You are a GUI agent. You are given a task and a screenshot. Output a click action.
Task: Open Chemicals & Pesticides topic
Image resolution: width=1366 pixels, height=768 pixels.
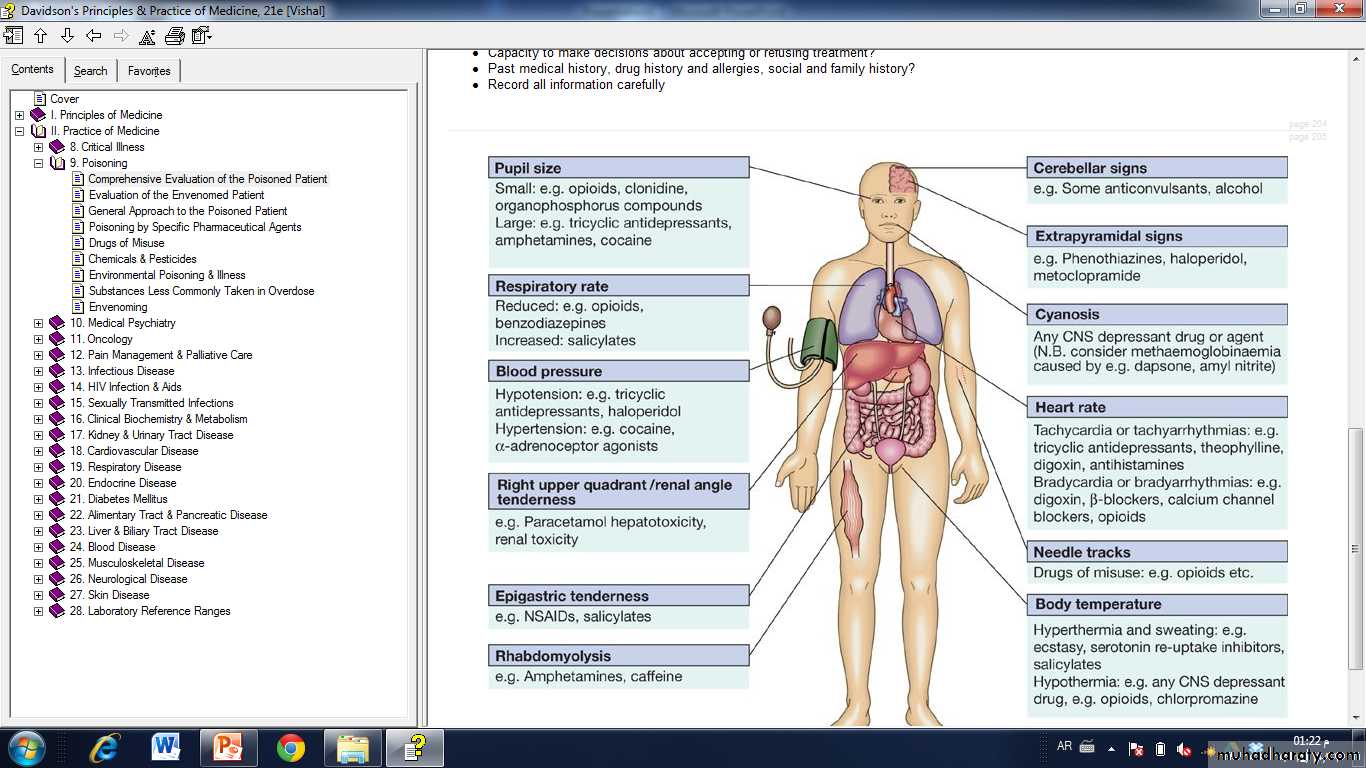142,259
